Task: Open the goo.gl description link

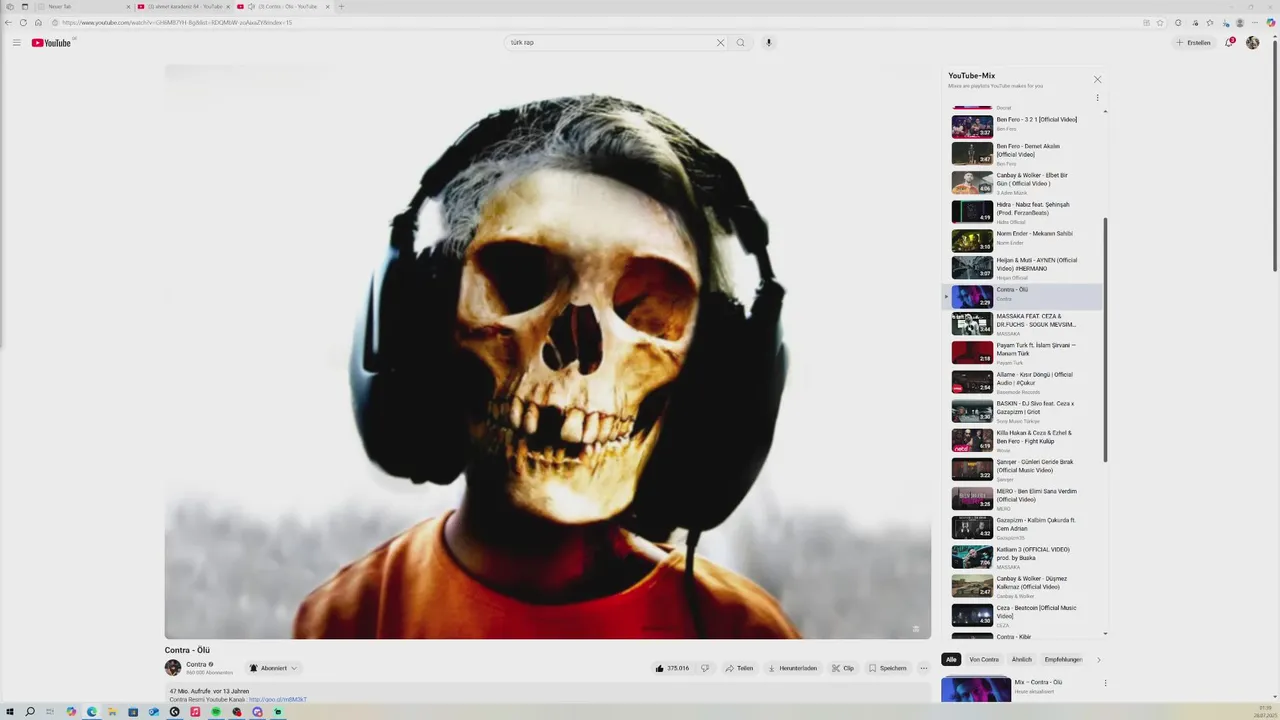Action: 278,699
